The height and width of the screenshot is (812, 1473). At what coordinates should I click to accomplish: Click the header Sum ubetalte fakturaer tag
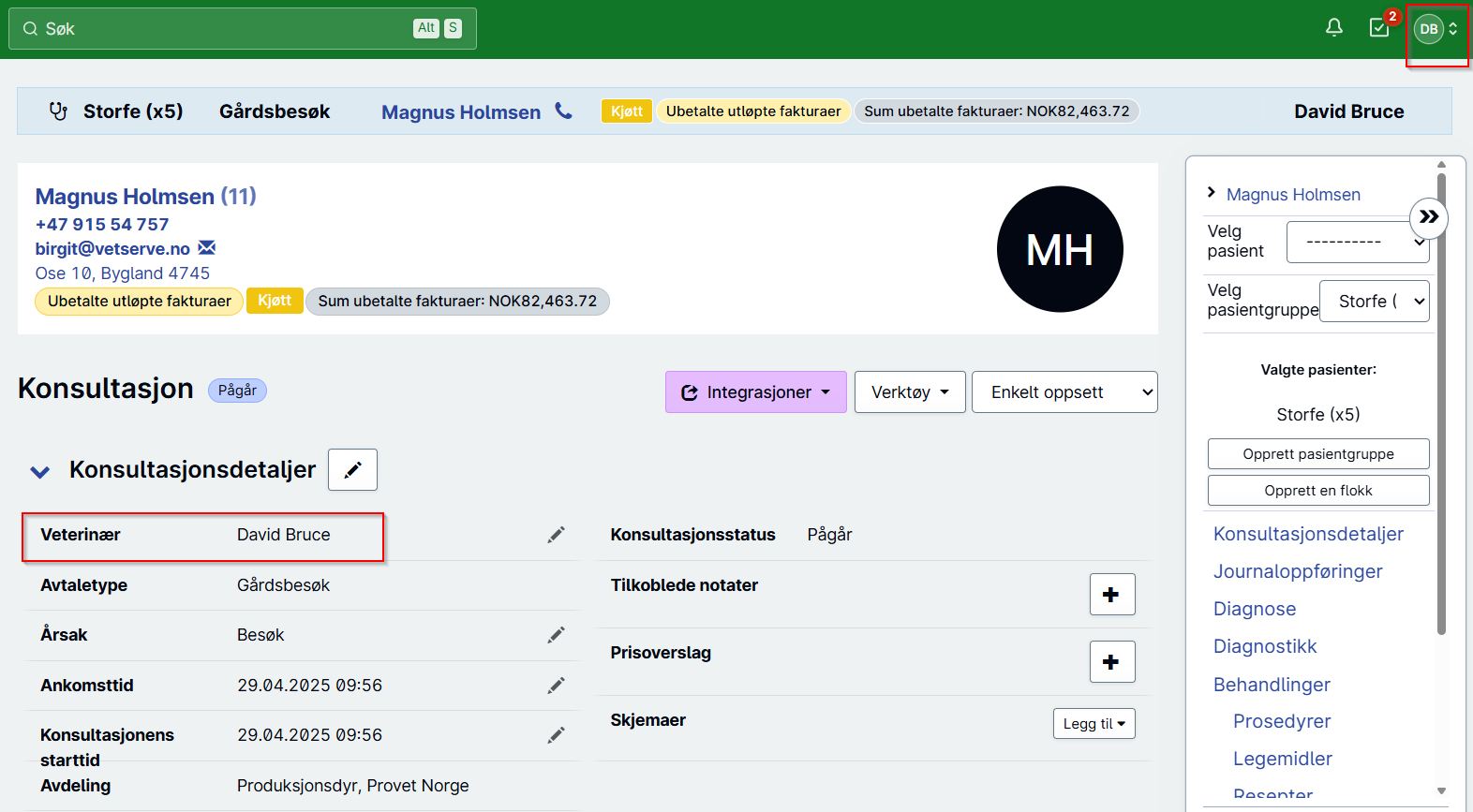coord(997,111)
